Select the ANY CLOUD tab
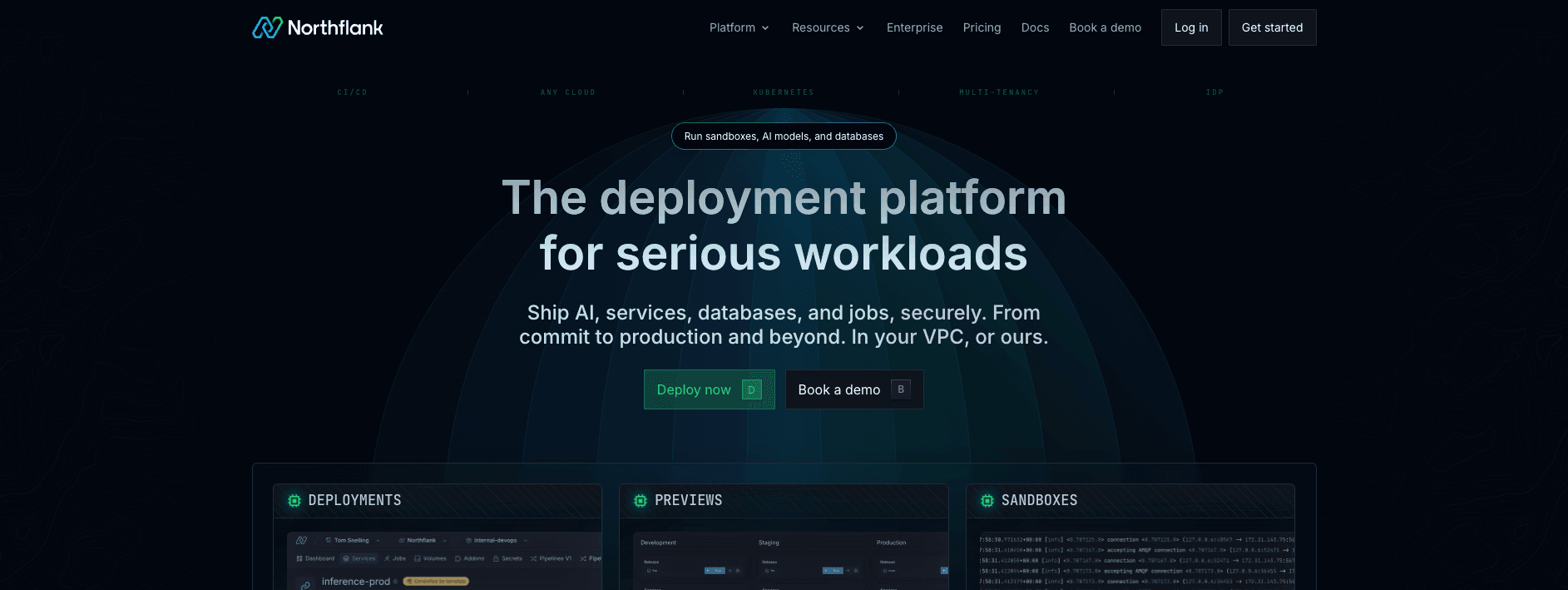 (x=568, y=92)
